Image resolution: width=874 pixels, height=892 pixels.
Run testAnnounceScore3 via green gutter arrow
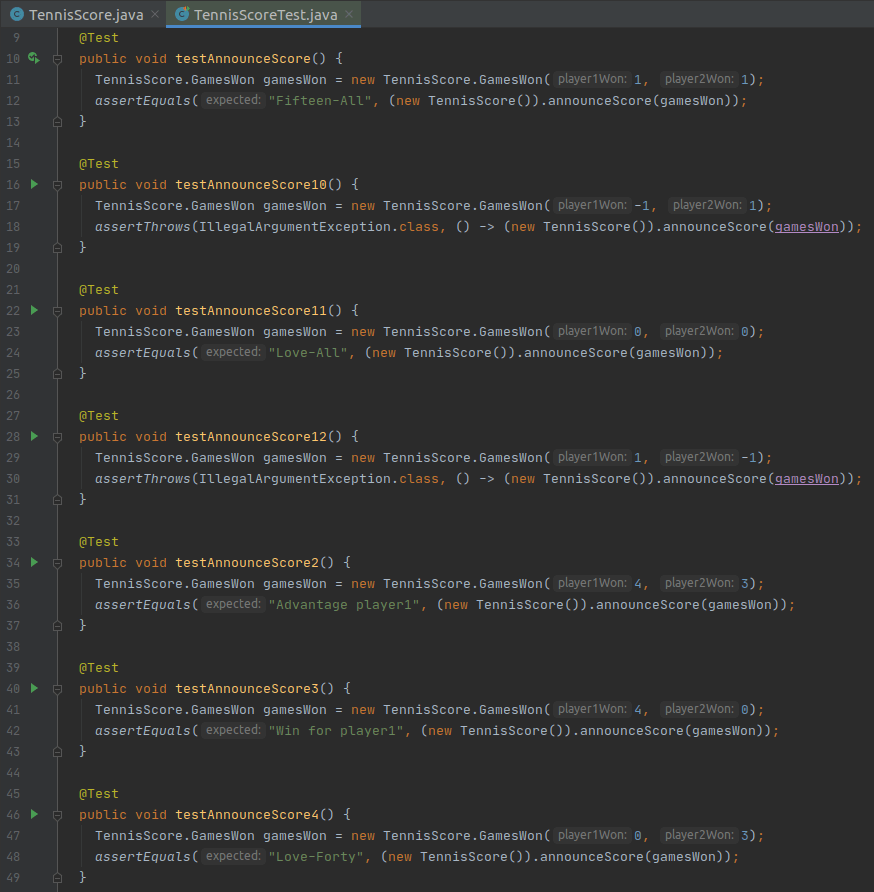pos(34,688)
